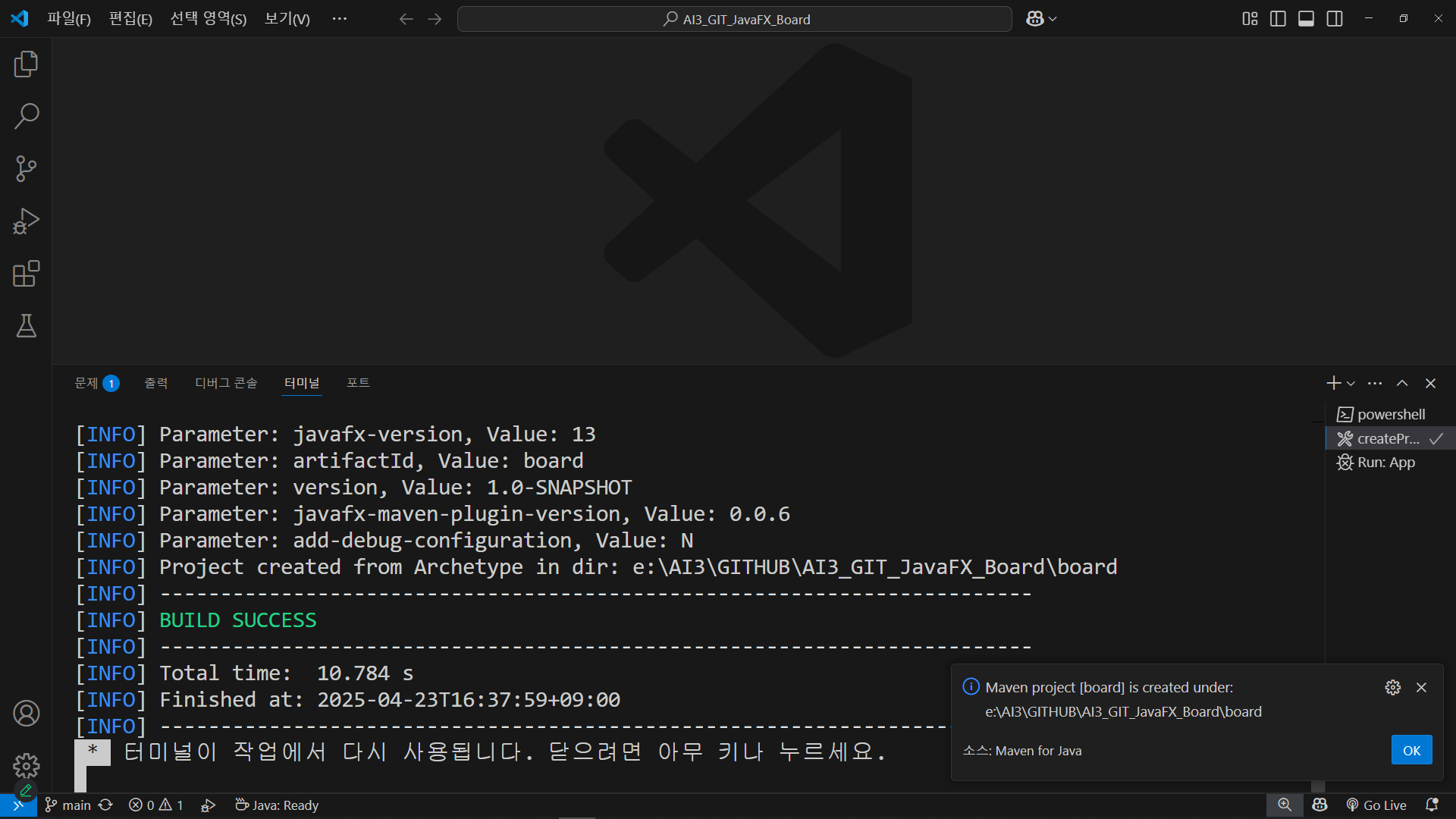Toggle primary side bar visibility
1456x819 pixels.
click(1278, 19)
